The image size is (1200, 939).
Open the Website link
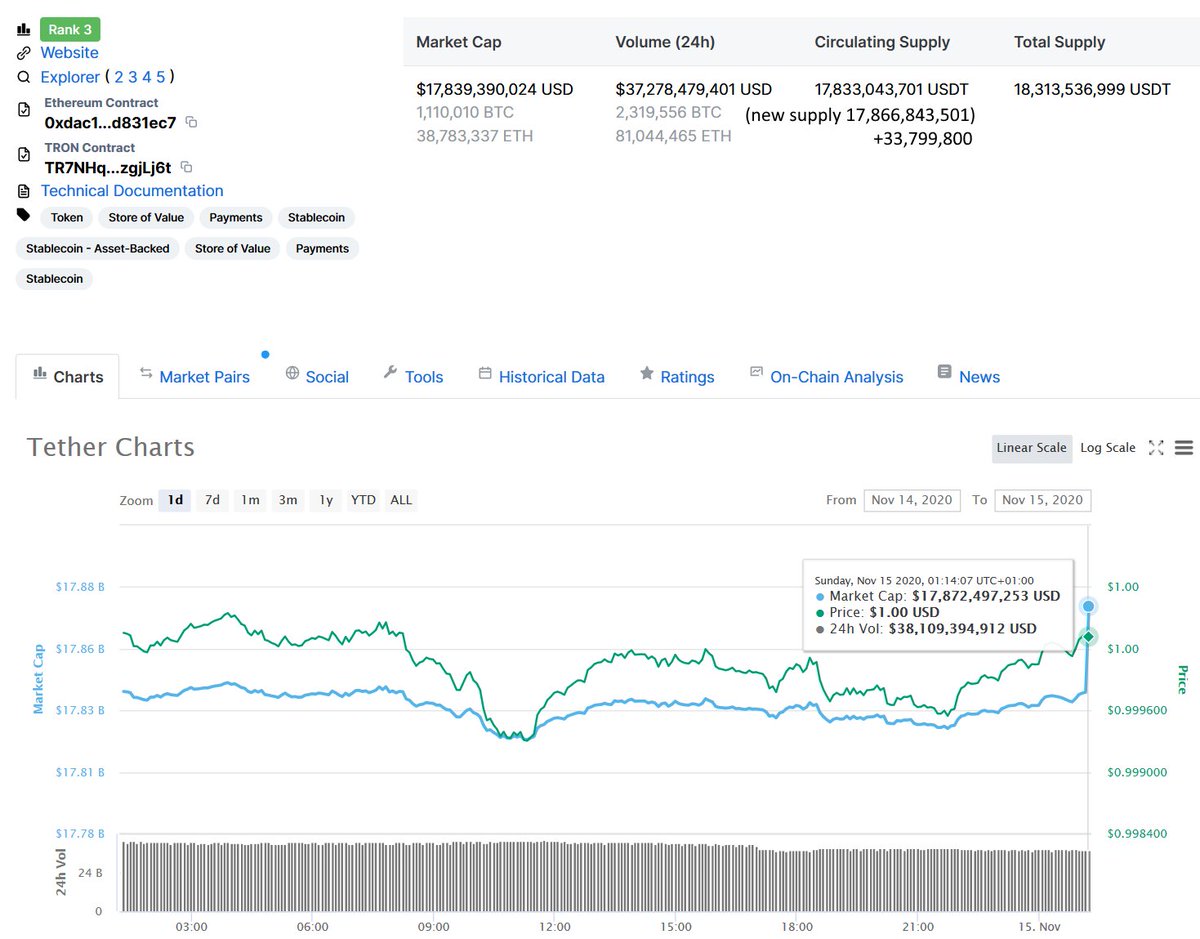click(69, 53)
